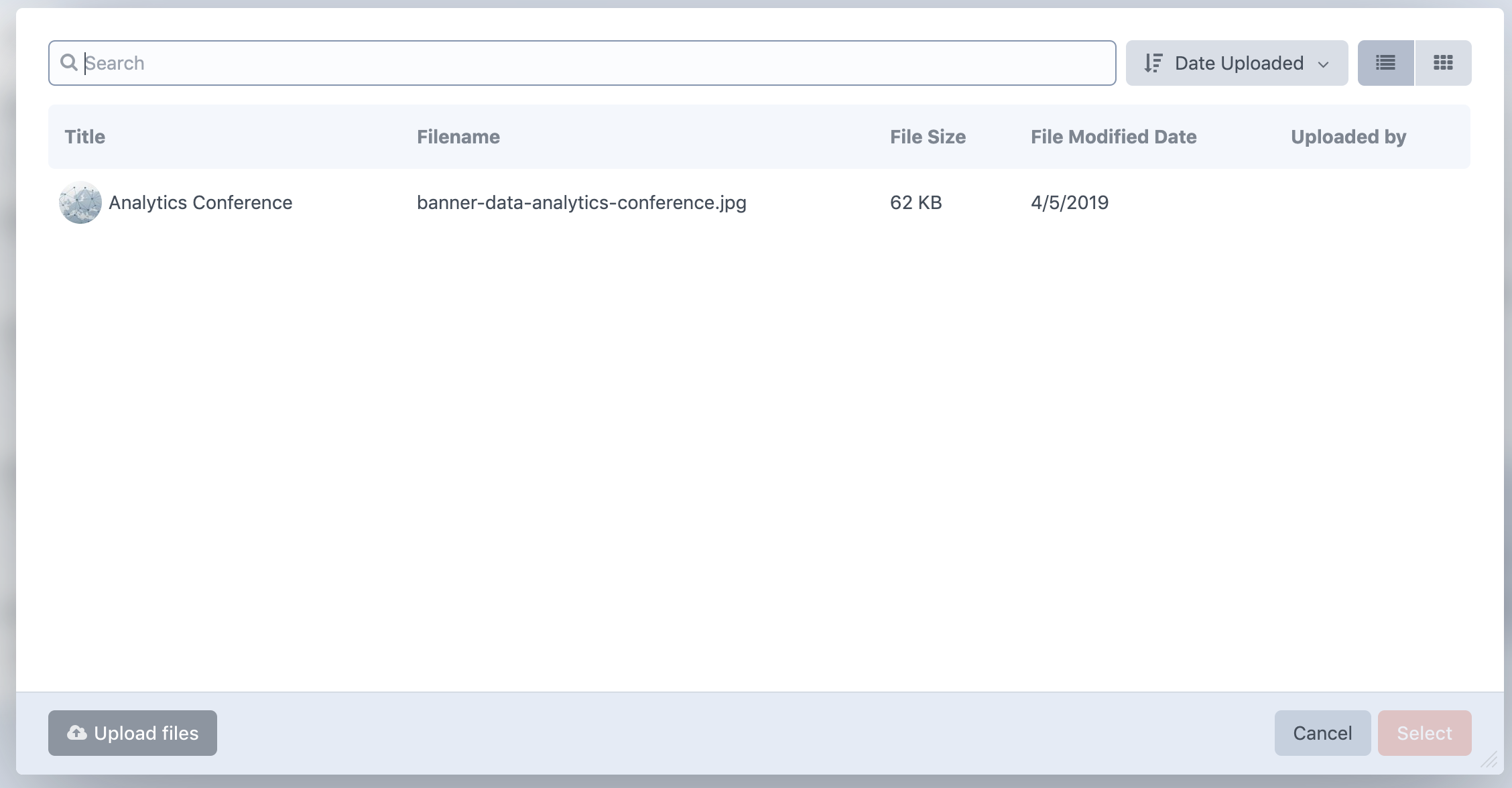Open the Date Uploaded sort dropdown

(1239, 63)
